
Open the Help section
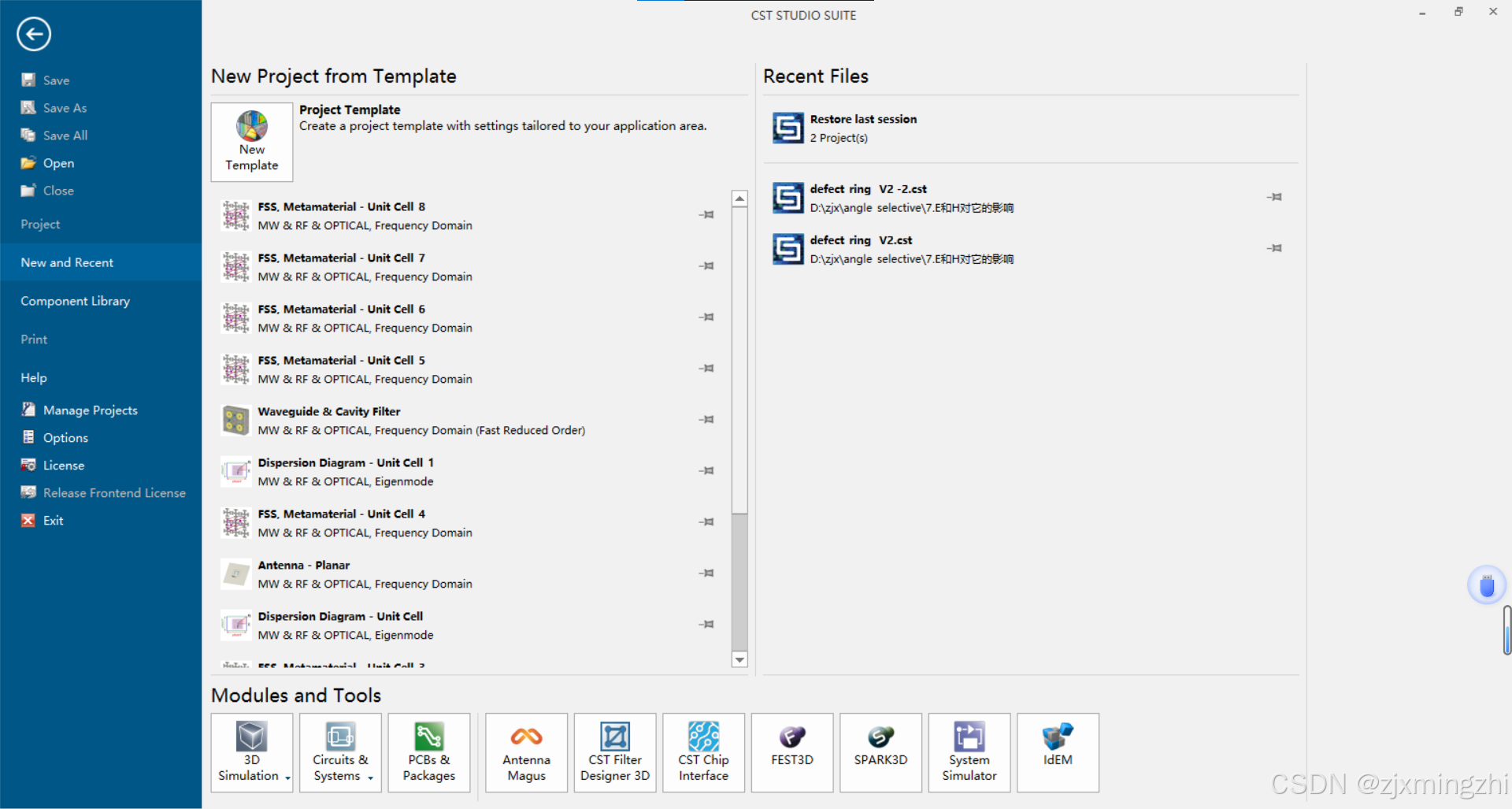click(34, 377)
